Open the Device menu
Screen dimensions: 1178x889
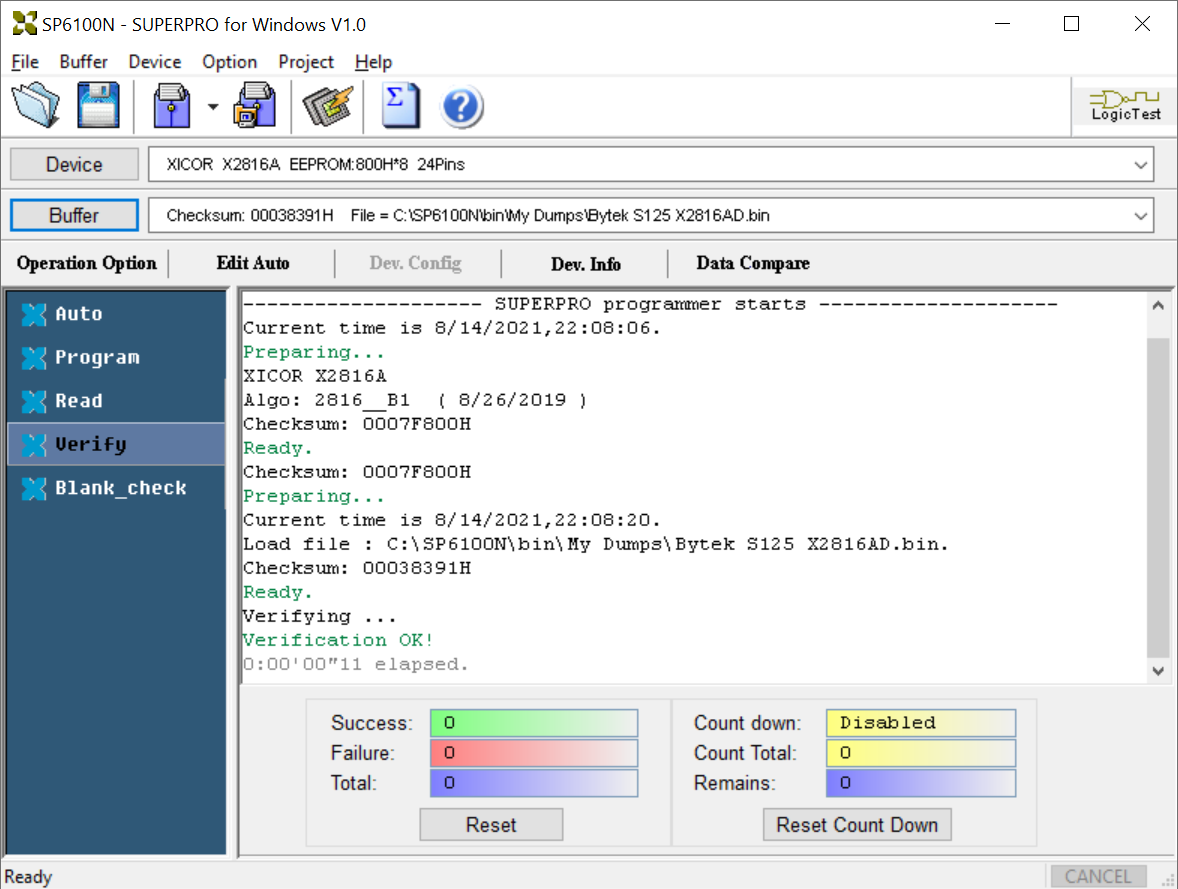[155, 62]
